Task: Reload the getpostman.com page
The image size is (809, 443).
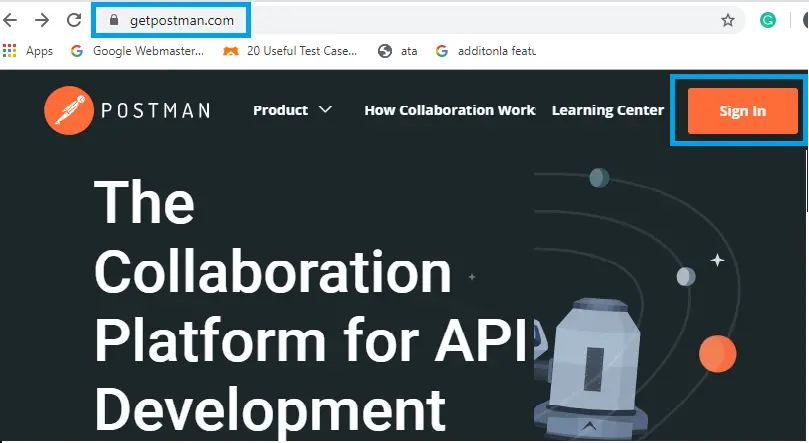Action: 73,20
